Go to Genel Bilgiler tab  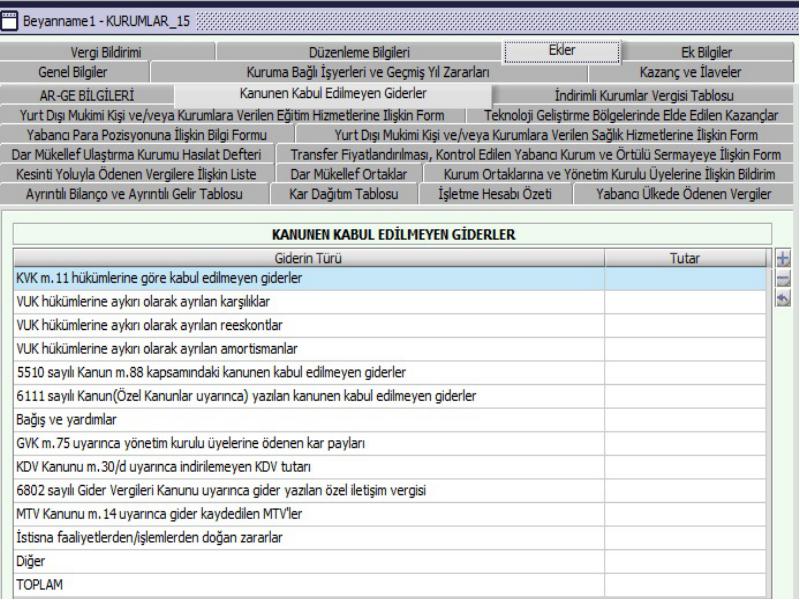coord(73,72)
